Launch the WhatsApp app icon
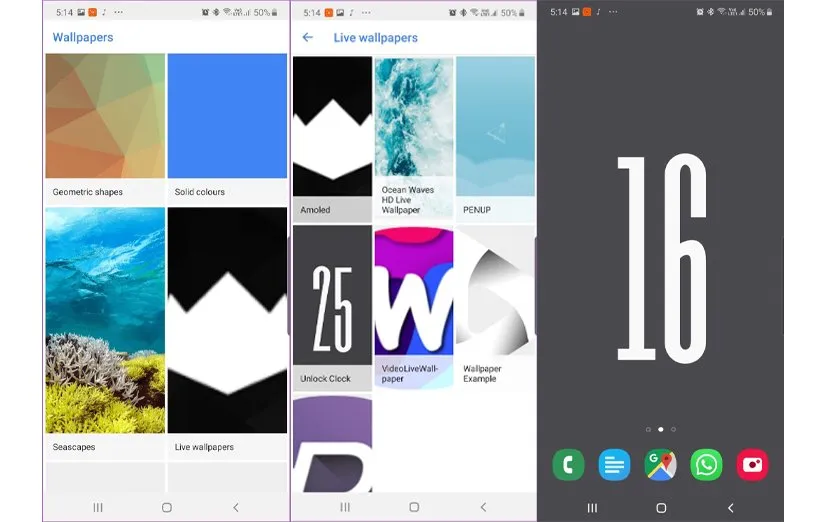The image size is (822, 522). point(706,464)
